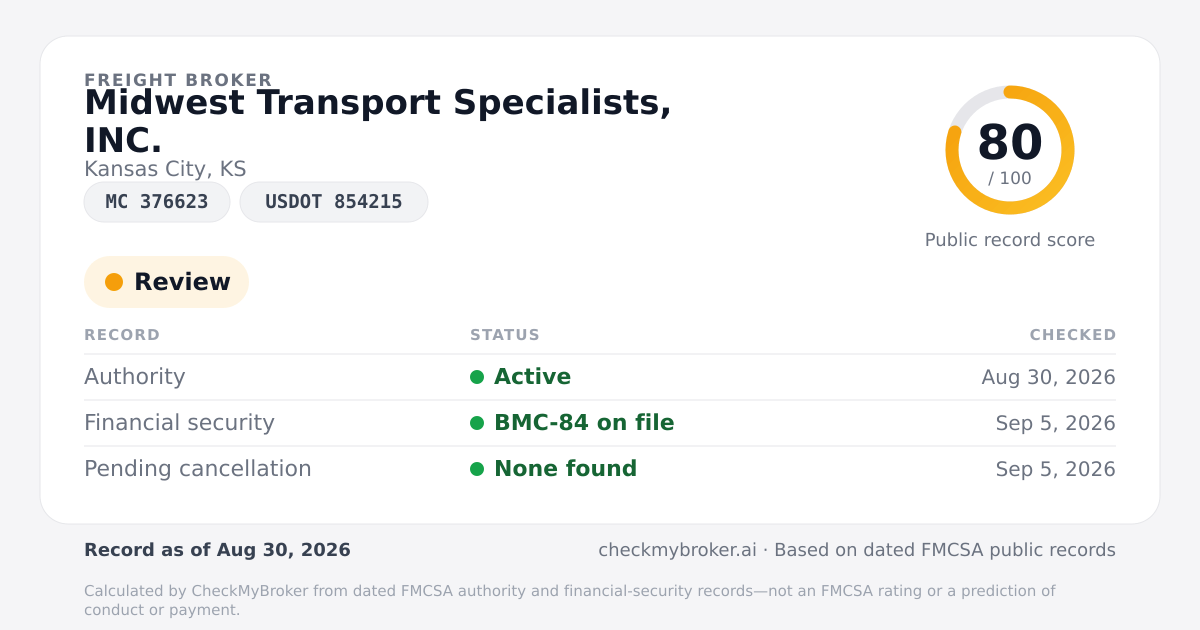Click the Review status pill
The image size is (1200, 630).
tap(166, 282)
